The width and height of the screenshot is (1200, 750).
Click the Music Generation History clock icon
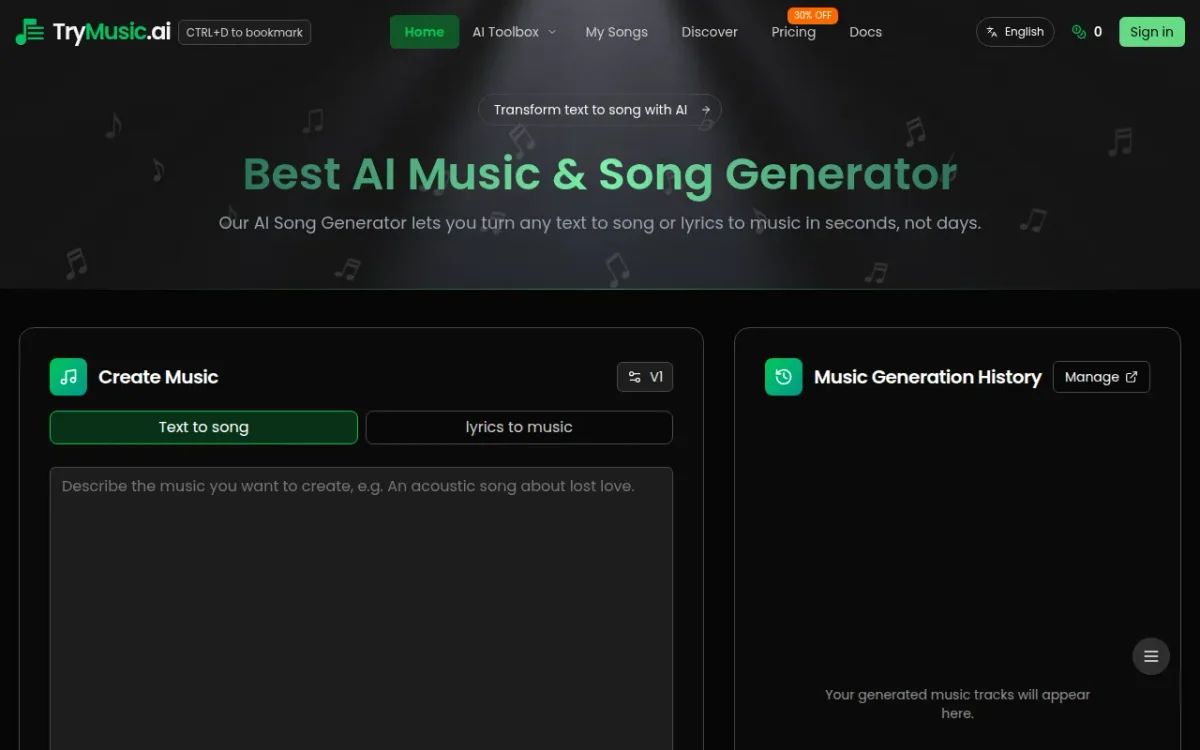click(x=784, y=377)
